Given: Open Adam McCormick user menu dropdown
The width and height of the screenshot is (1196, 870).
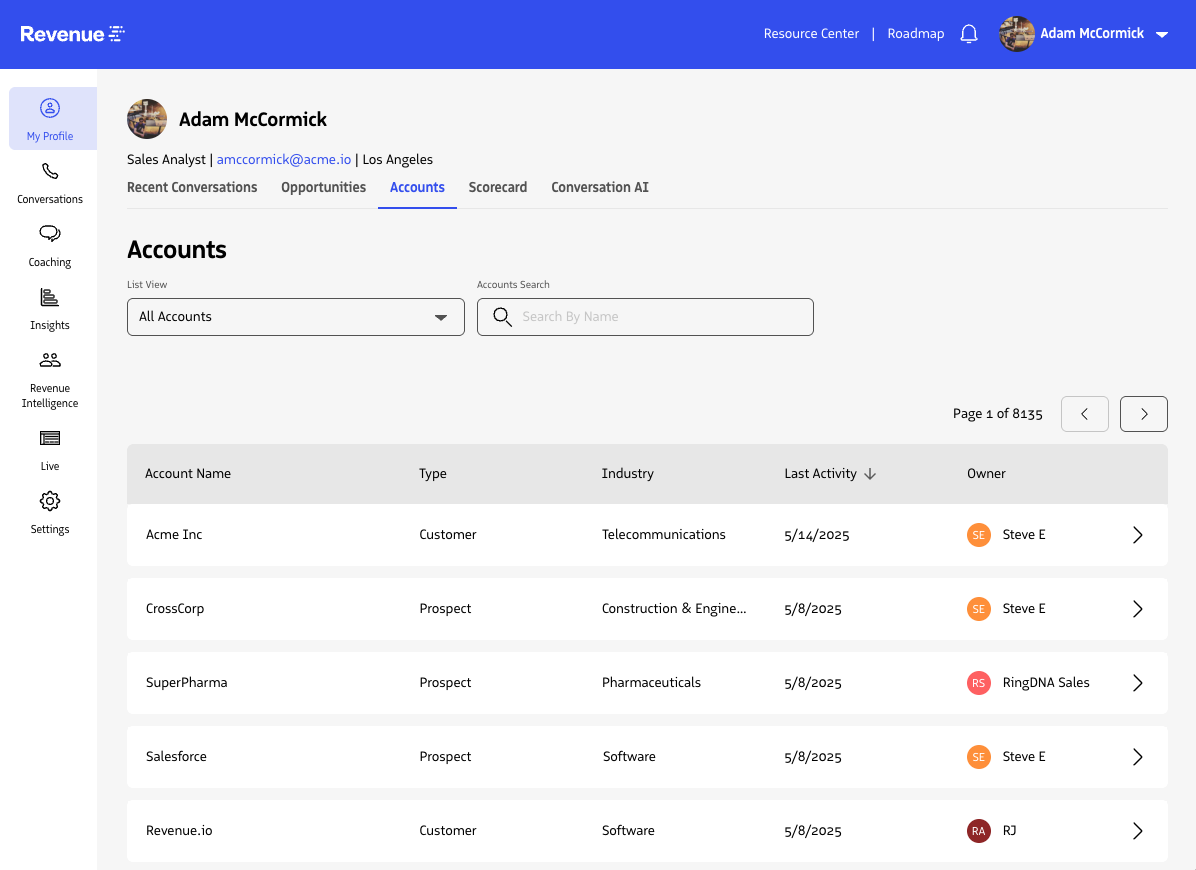Looking at the screenshot, I should [1161, 34].
